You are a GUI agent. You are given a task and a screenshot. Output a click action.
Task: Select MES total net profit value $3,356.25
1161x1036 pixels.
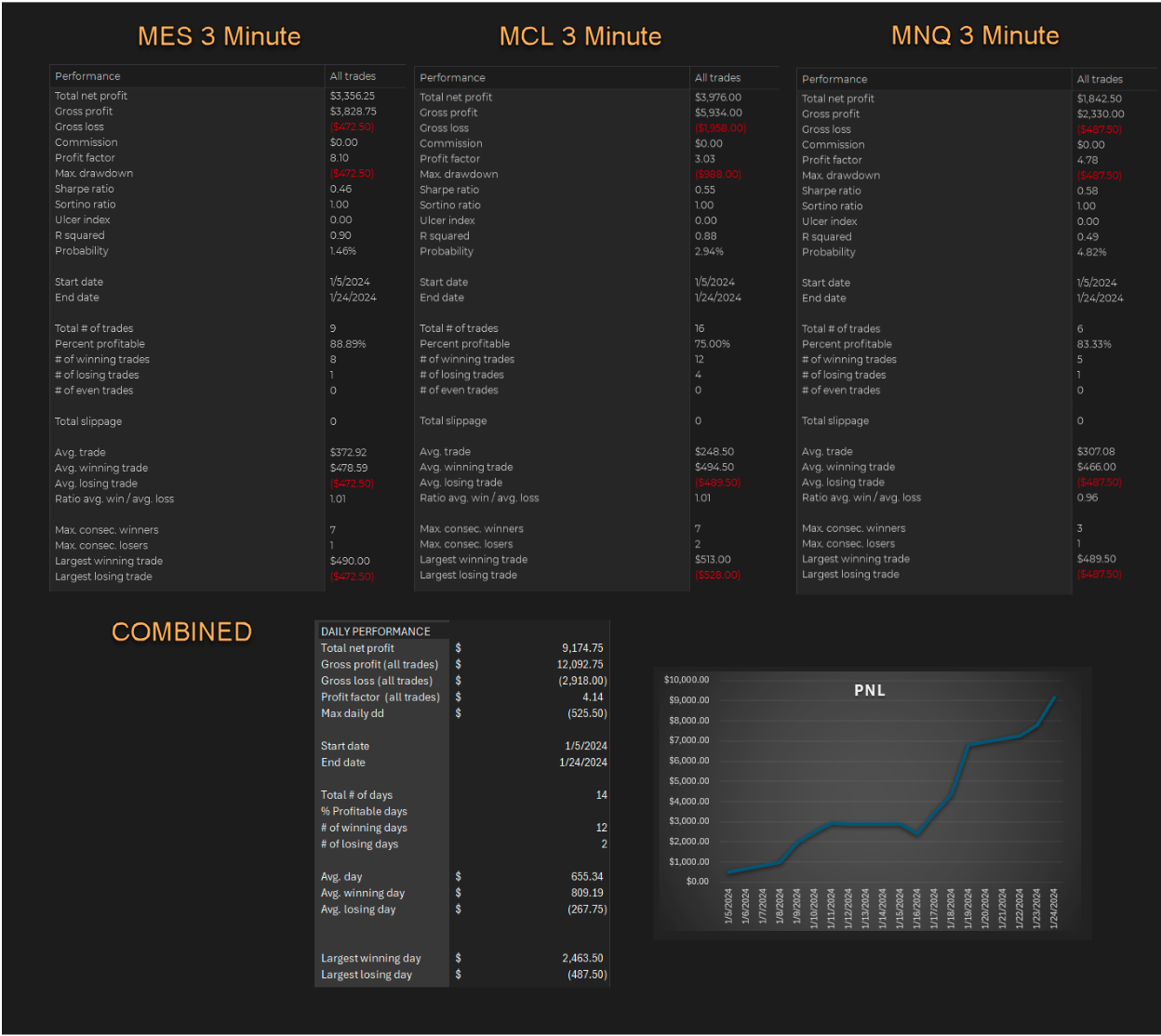pos(353,96)
